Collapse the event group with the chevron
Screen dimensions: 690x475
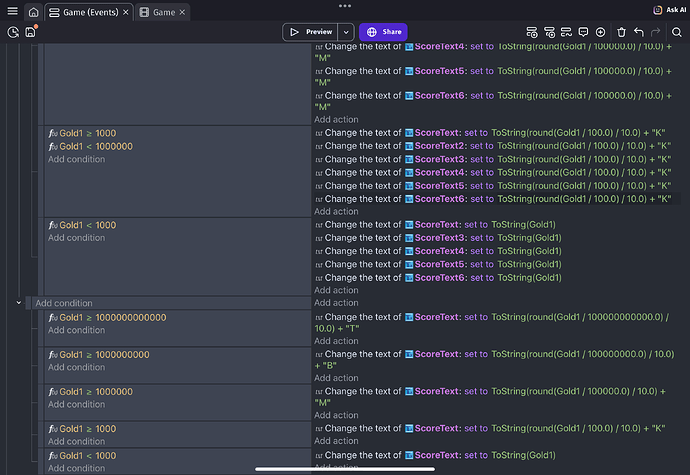[19, 302]
